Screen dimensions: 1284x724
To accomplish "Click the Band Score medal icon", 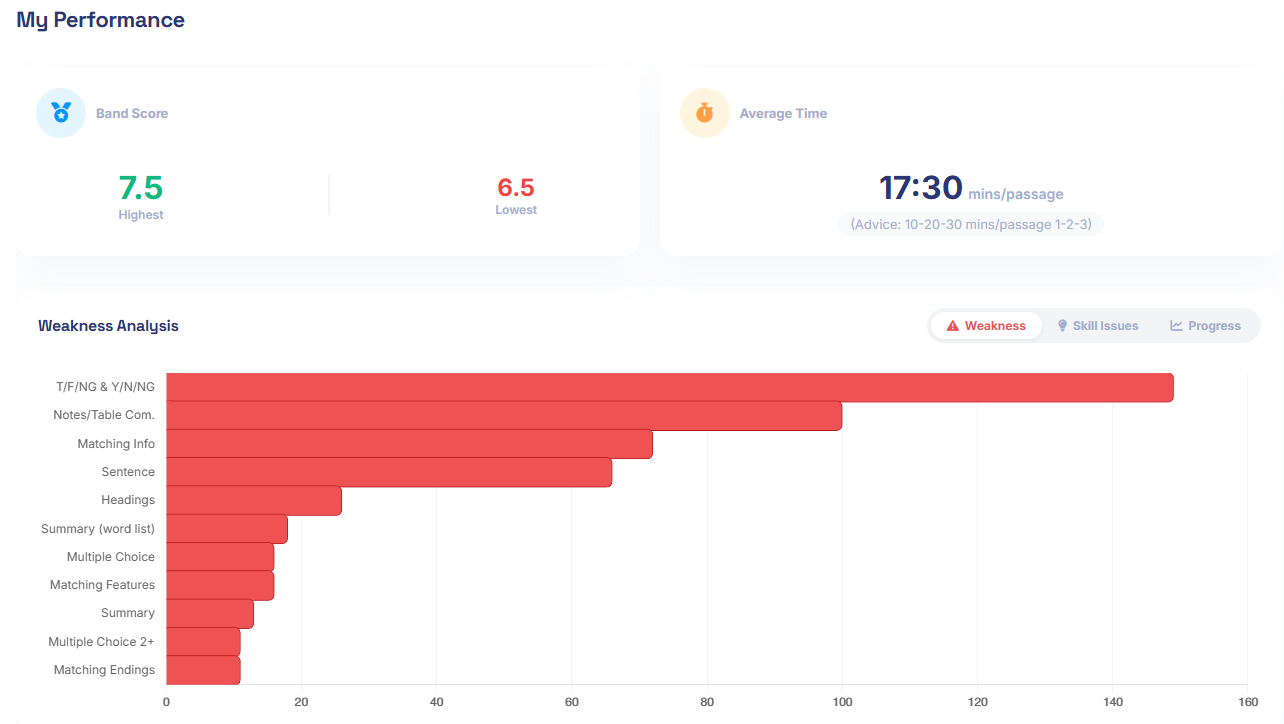I will click(61, 113).
